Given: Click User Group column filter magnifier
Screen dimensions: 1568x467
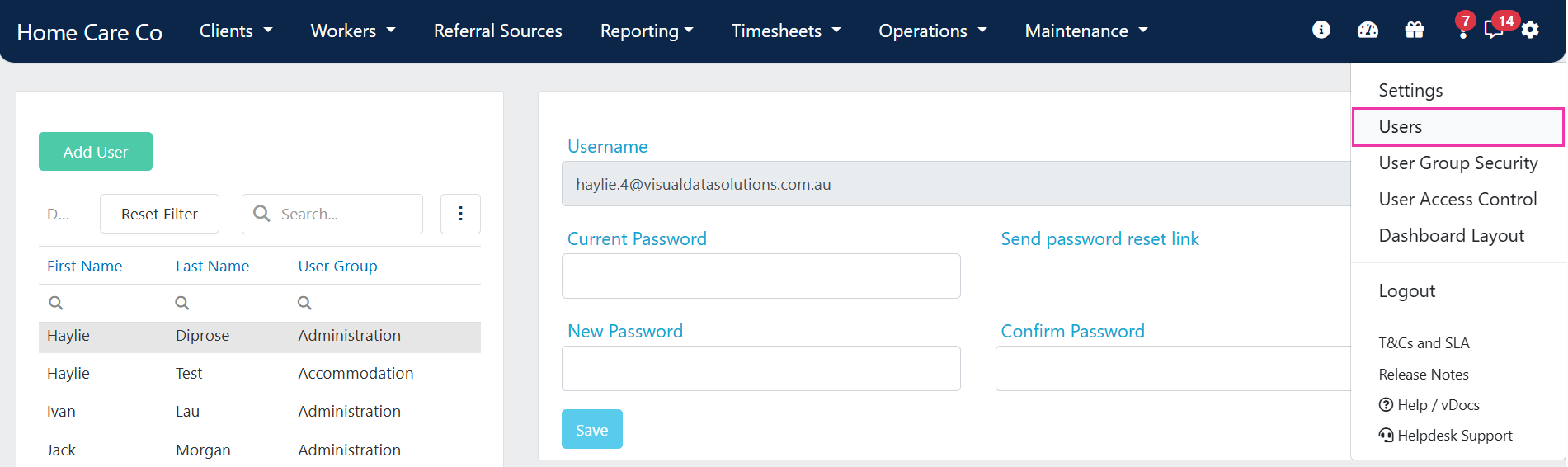Looking at the screenshot, I should click(304, 303).
